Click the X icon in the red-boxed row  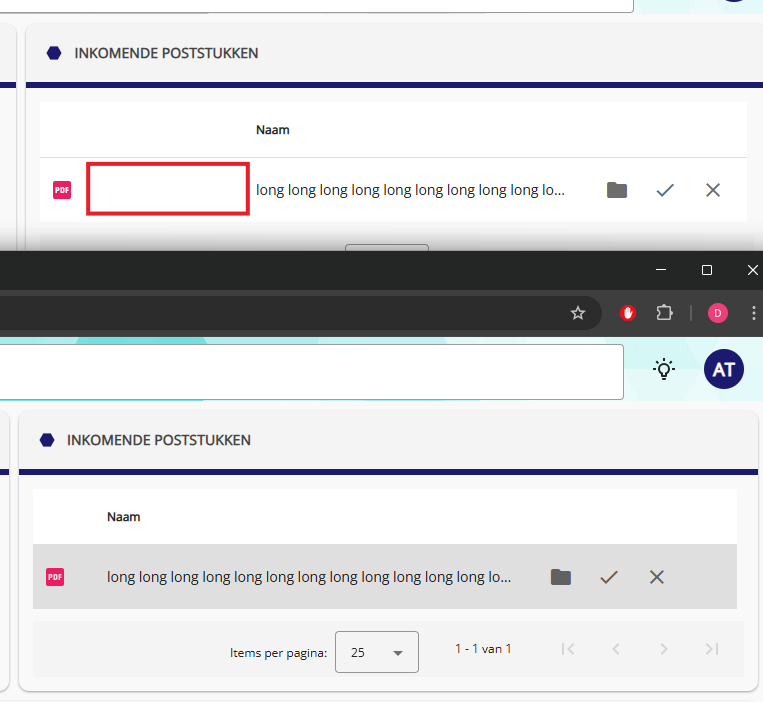click(x=713, y=190)
